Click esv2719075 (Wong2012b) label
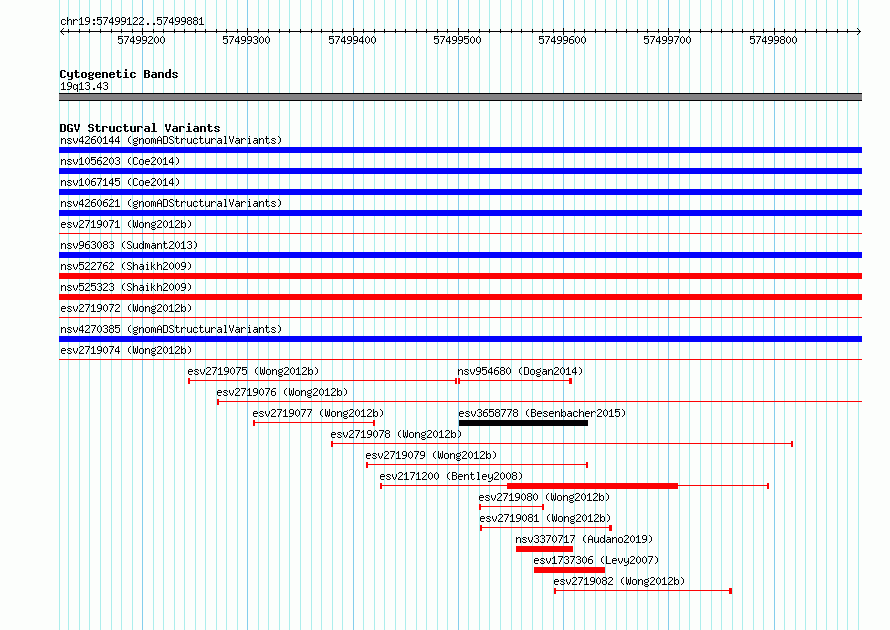Viewport: 890px width, 630px height. 253,371
